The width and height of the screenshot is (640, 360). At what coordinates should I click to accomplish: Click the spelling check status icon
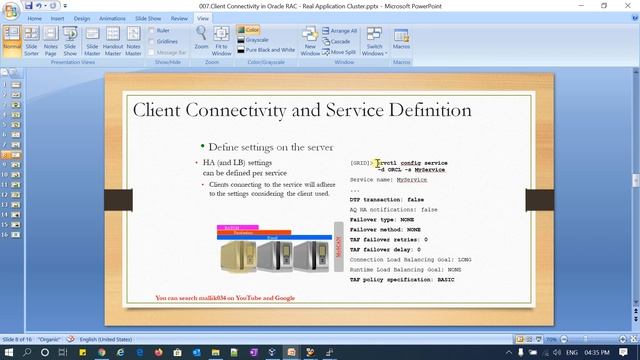click(x=71, y=339)
